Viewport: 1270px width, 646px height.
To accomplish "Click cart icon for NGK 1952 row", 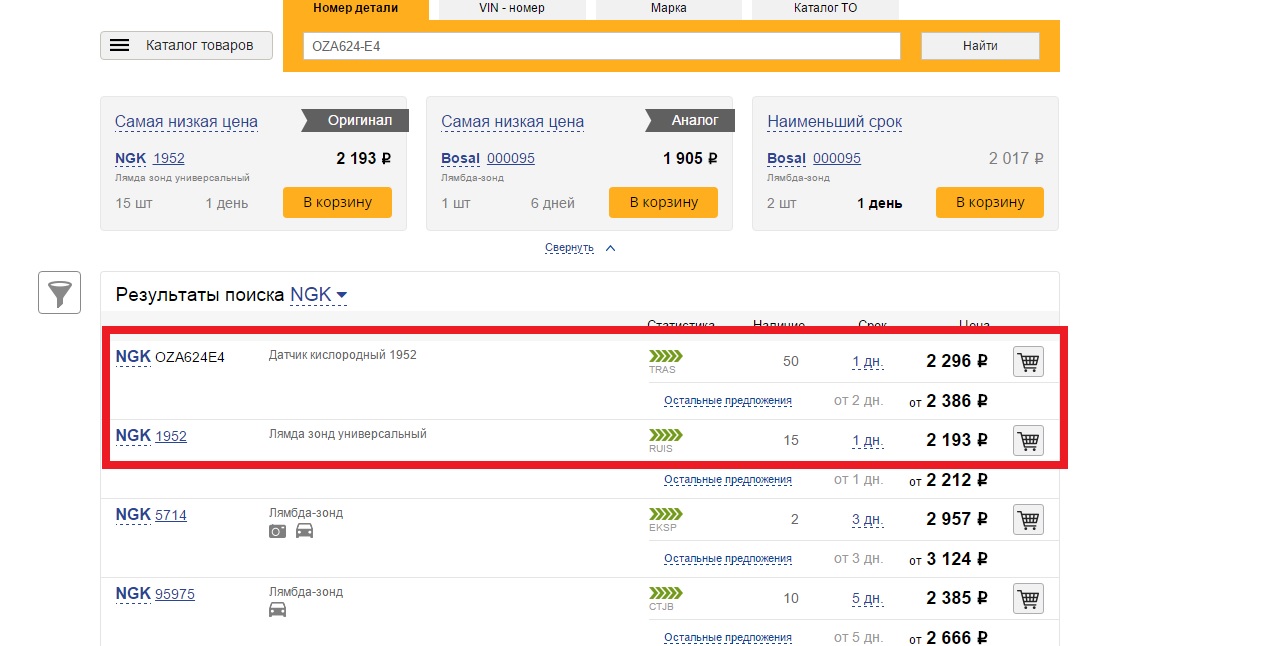I will click(1028, 440).
